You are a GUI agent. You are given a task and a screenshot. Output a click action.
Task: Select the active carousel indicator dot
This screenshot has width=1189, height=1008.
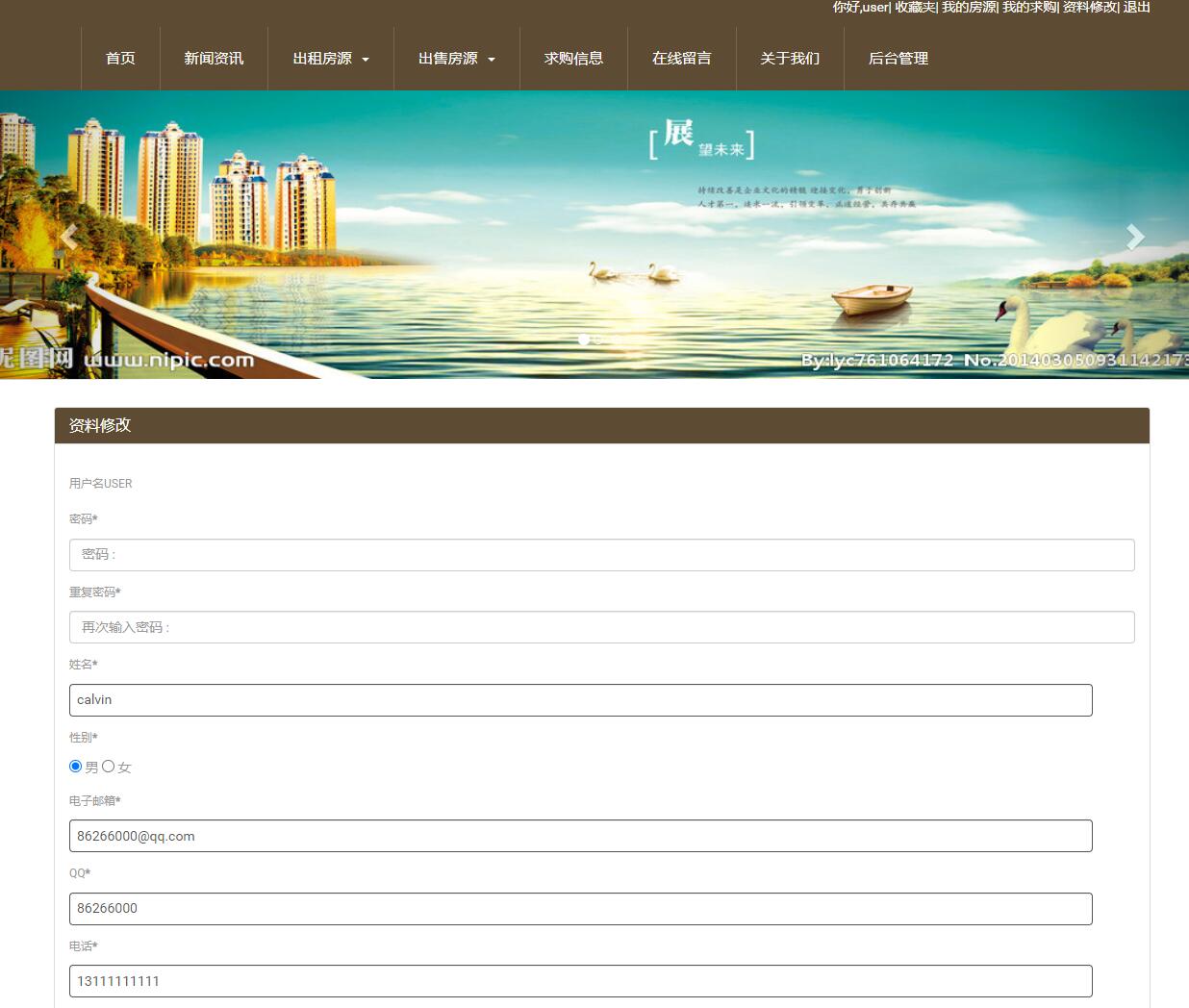(583, 340)
